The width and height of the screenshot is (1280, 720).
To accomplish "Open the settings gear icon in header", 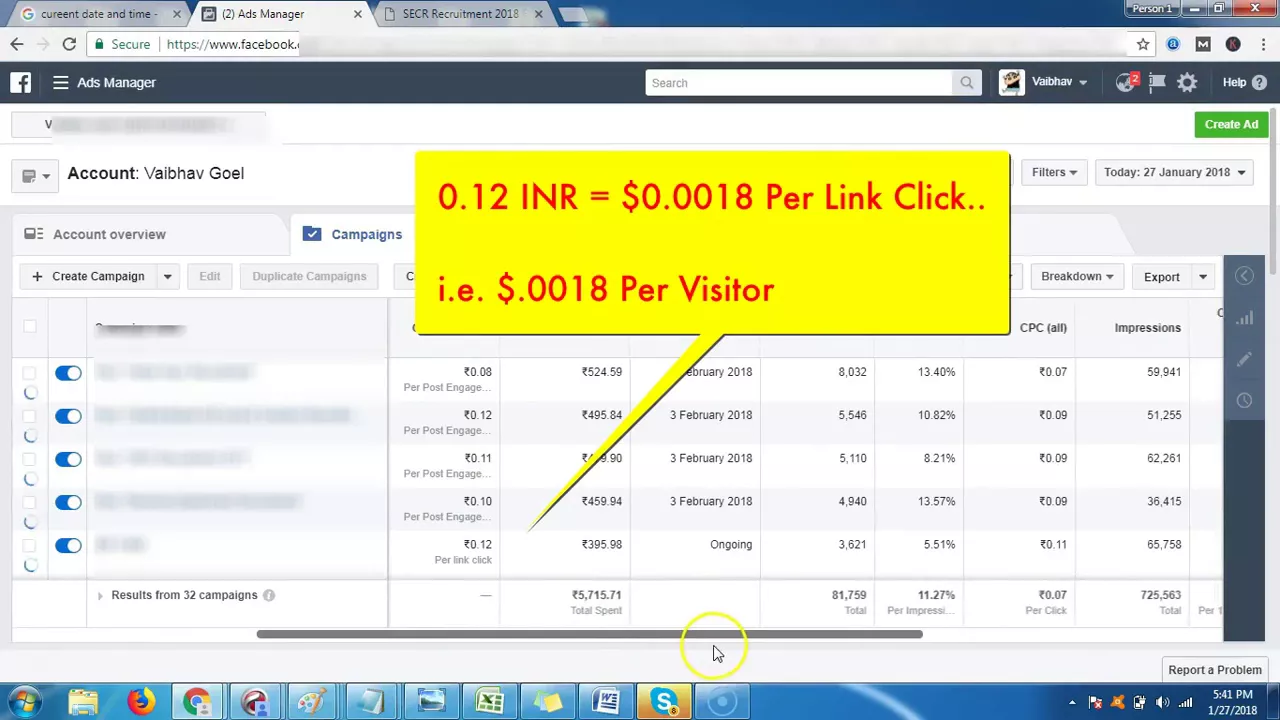I will click(x=1187, y=83).
